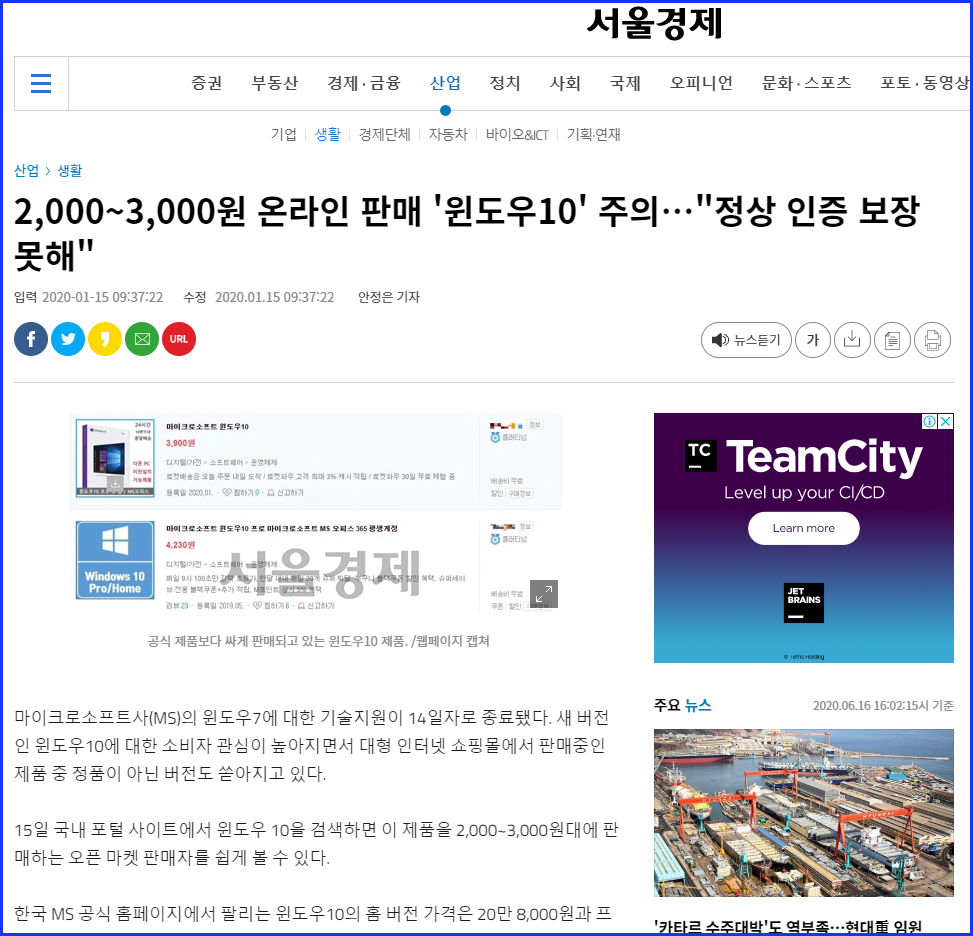Click the 입력 2020-01-15 timestamp
Viewport: 973px width, 936px height.
click(89, 297)
